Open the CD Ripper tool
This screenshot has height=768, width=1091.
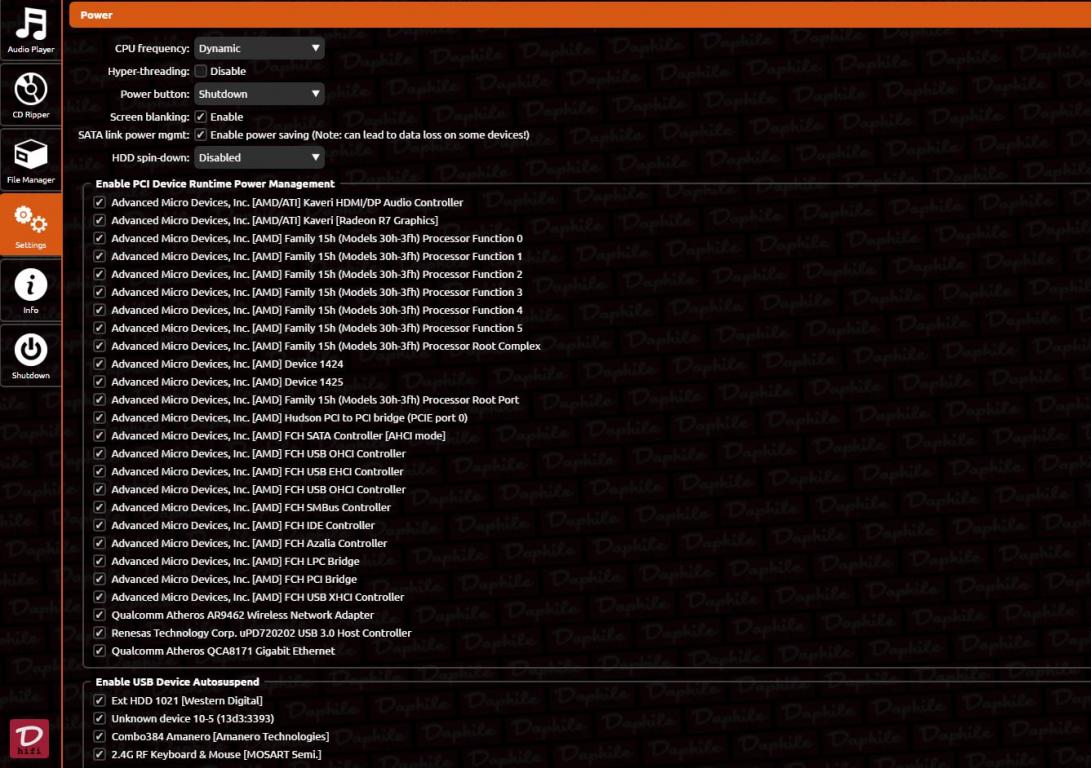point(31,95)
